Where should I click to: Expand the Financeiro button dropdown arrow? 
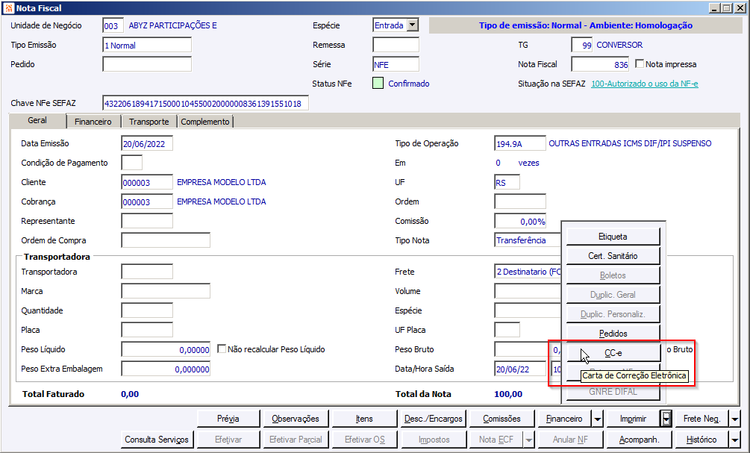point(597,419)
